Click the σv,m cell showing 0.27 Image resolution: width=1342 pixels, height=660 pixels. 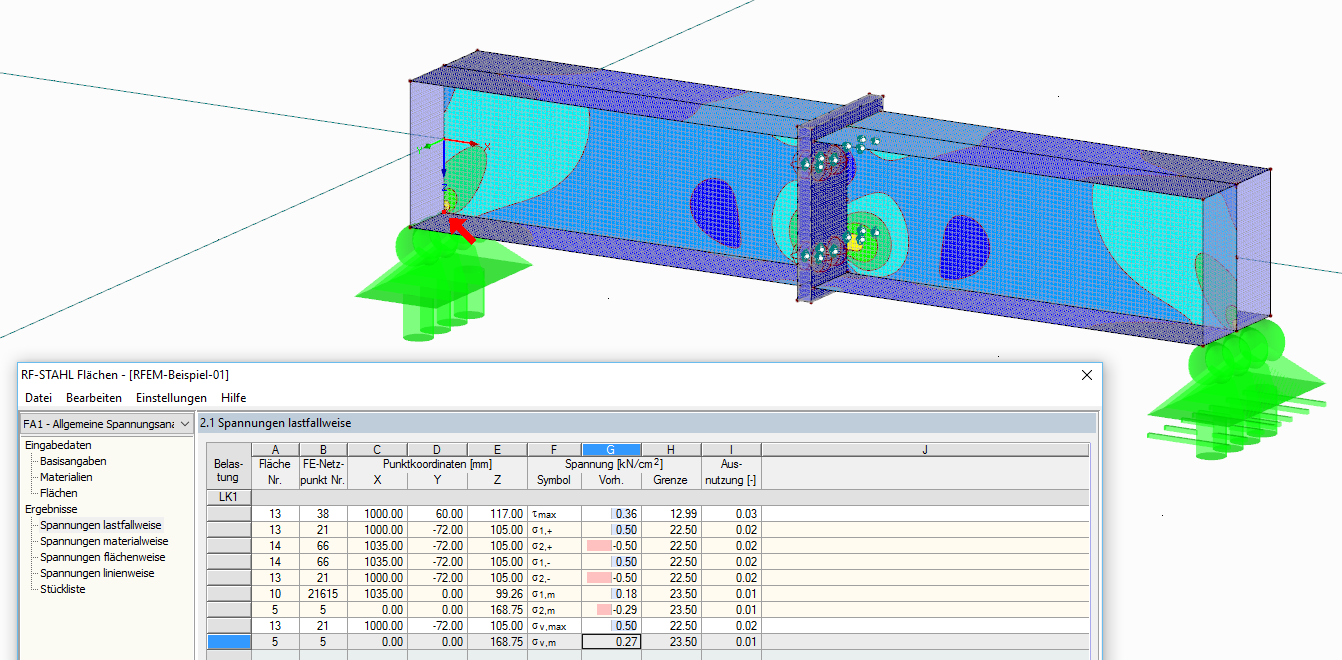point(611,642)
